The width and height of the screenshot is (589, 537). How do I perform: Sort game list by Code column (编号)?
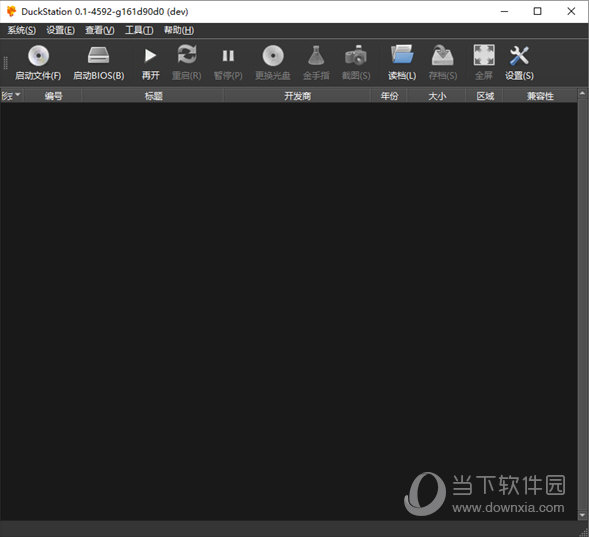pos(53,96)
